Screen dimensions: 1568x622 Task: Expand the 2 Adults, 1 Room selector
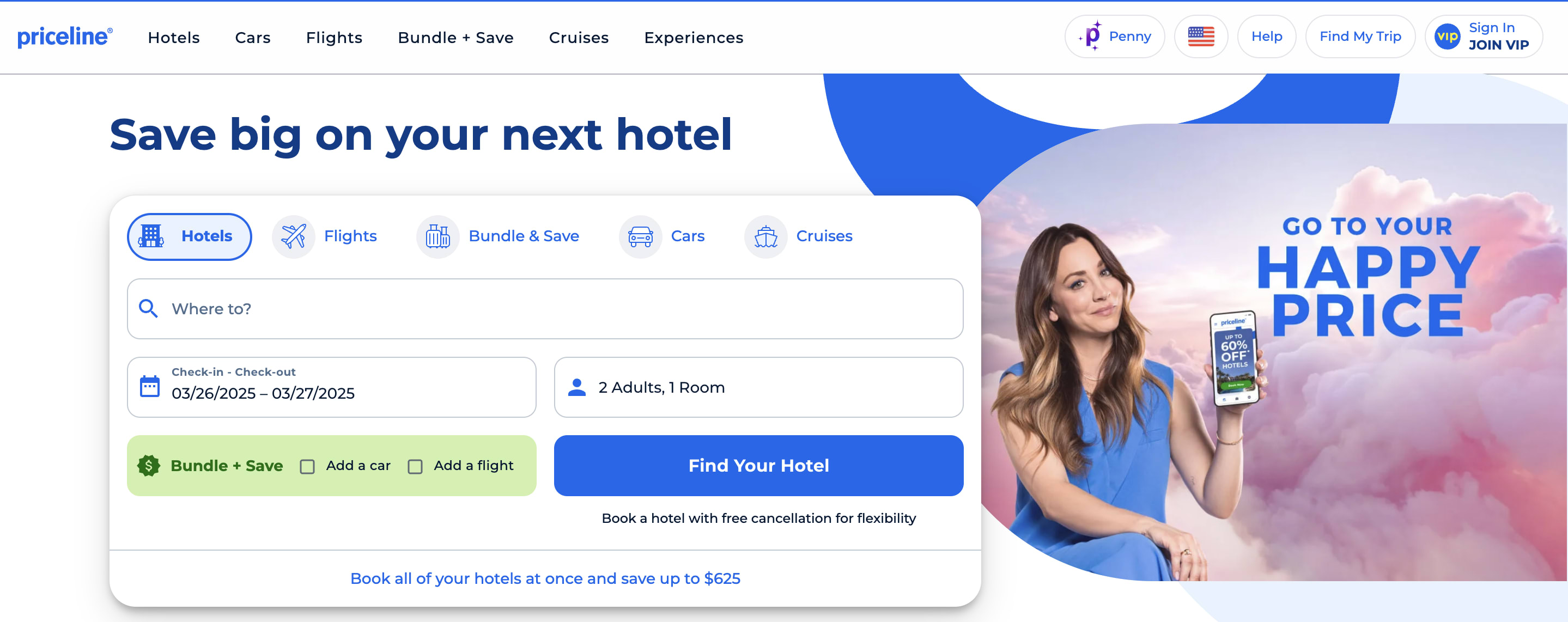pyautogui.click(x=758, y=387)
